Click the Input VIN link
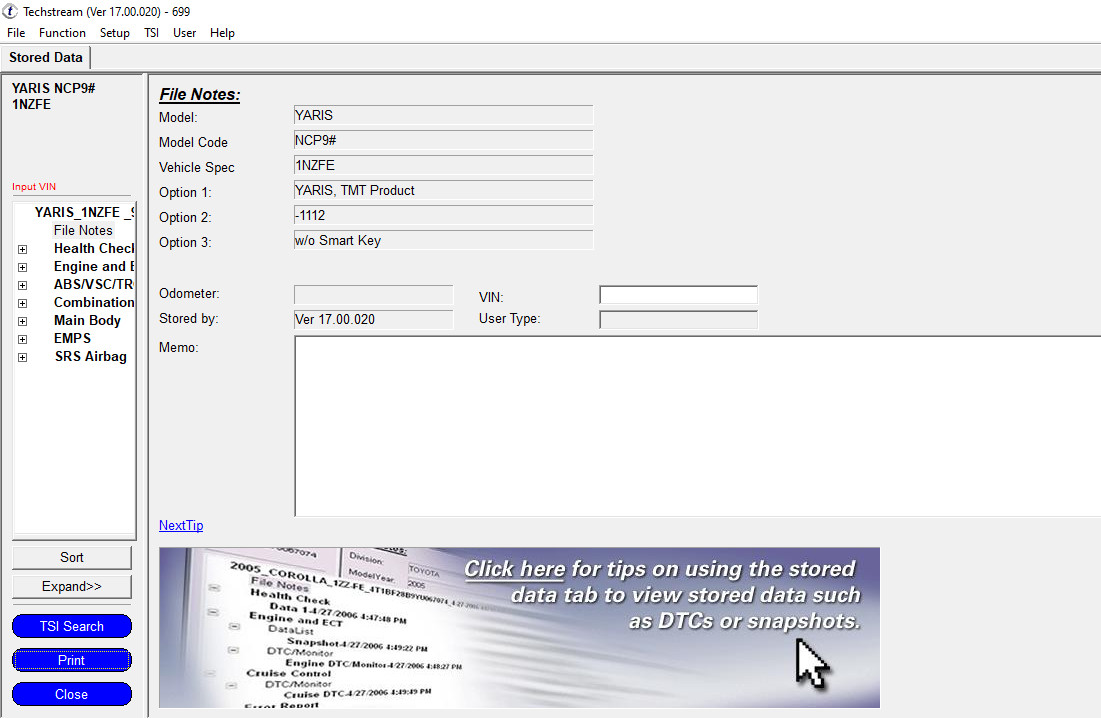1101x718 pixels. (34, 187)
